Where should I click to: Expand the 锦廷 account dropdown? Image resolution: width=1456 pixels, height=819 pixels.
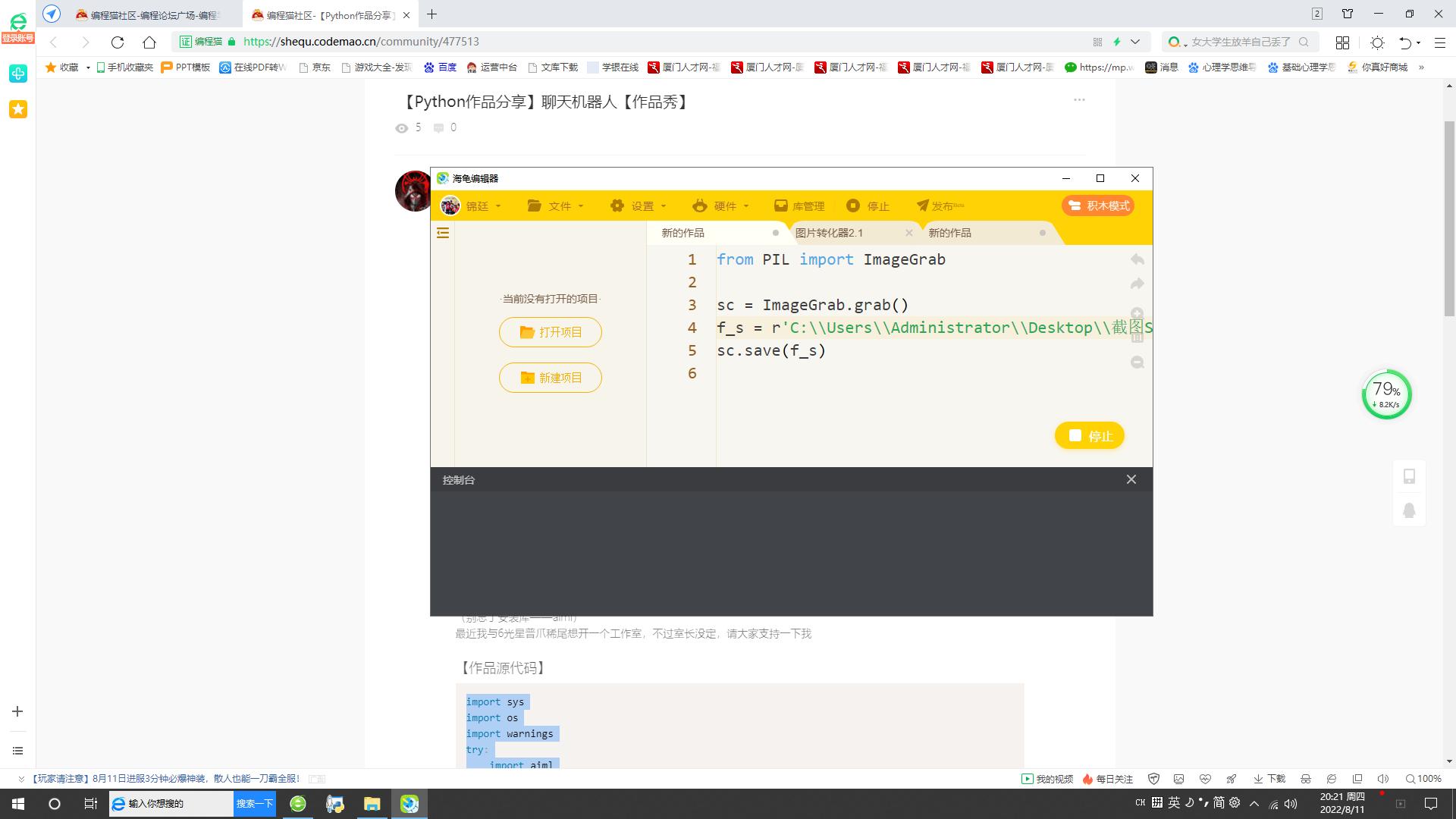coord(498,206)
